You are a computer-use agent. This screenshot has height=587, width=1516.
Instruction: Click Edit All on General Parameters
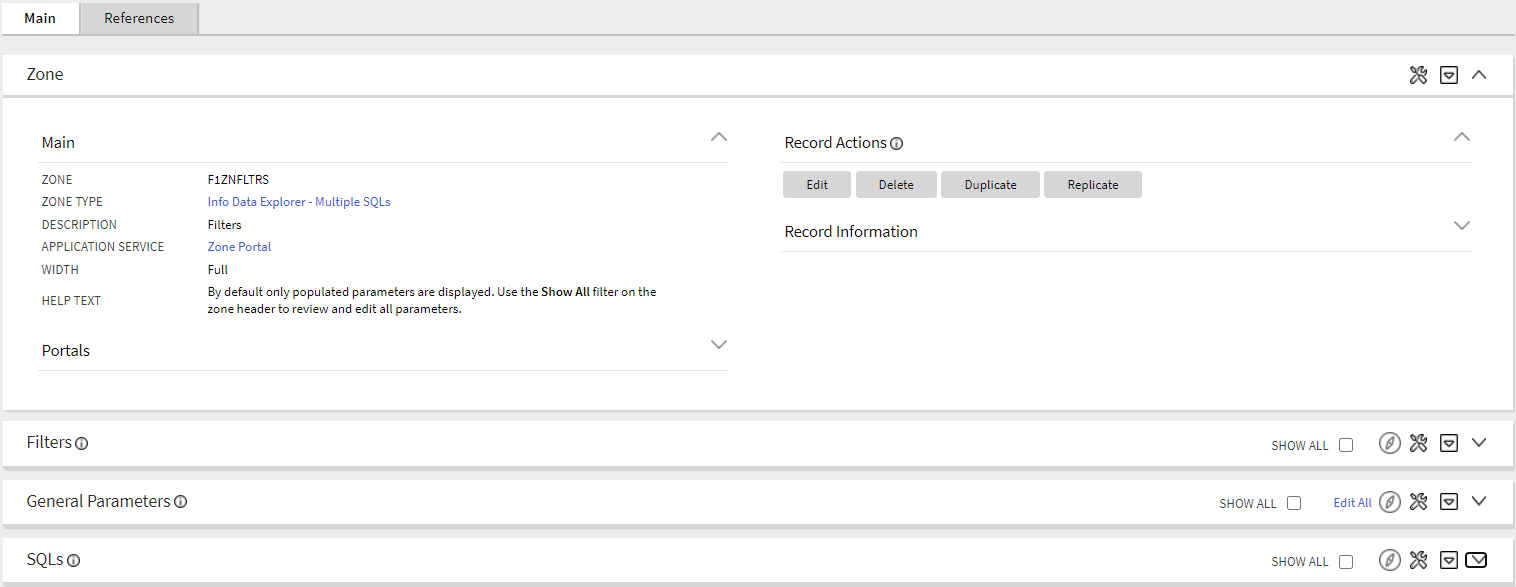pyautogui.click(x=1352, y=502)
